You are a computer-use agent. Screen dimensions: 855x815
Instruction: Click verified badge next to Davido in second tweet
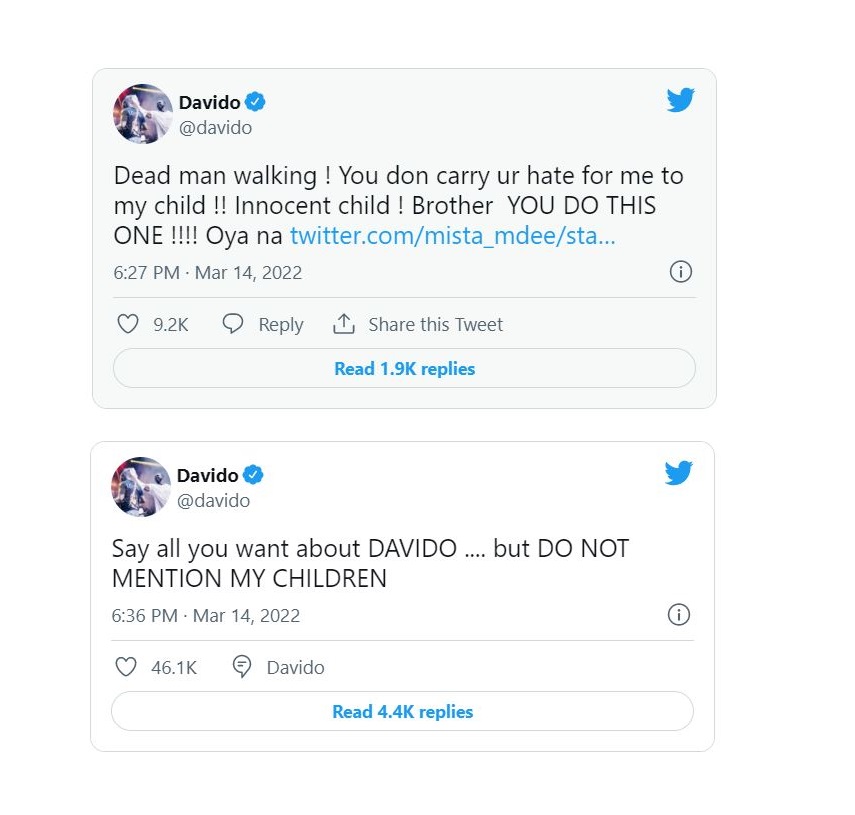tap(252, 475)
